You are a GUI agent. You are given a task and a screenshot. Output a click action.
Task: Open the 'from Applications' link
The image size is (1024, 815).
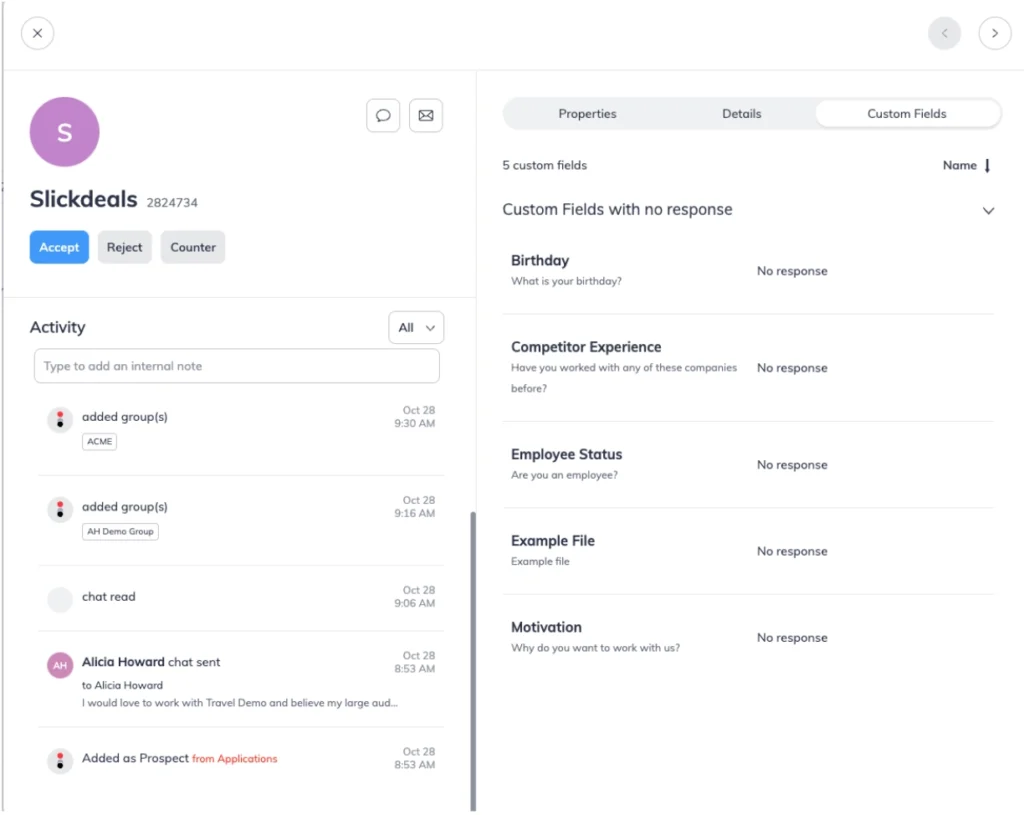(234, 758)
